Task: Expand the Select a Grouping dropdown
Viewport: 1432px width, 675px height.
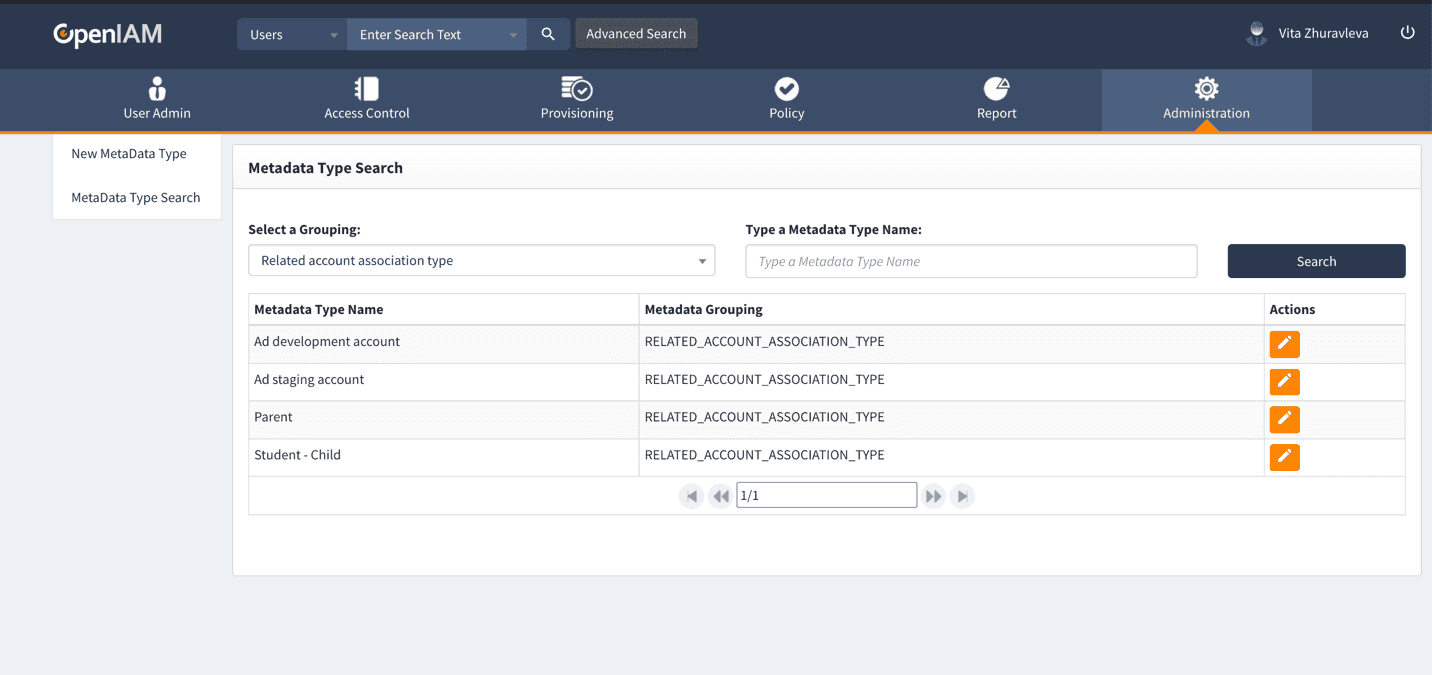Action: [x=481, y=261]
